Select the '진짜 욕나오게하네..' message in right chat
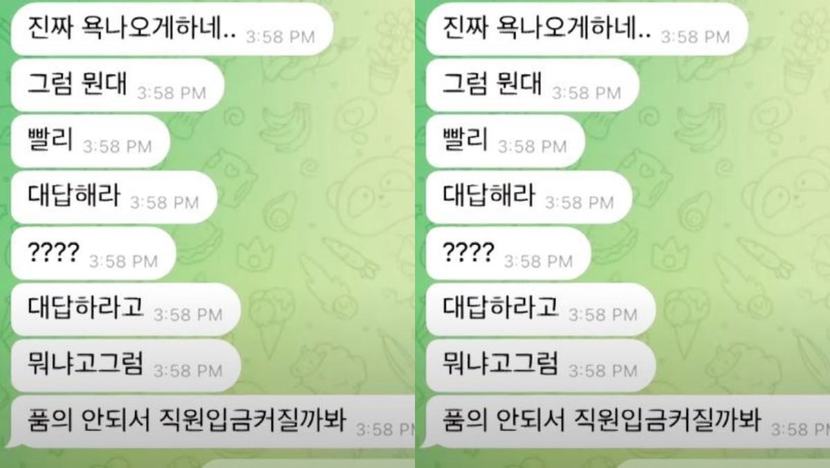Viewport: 830px width, 468px height. (x=587, y=29)
